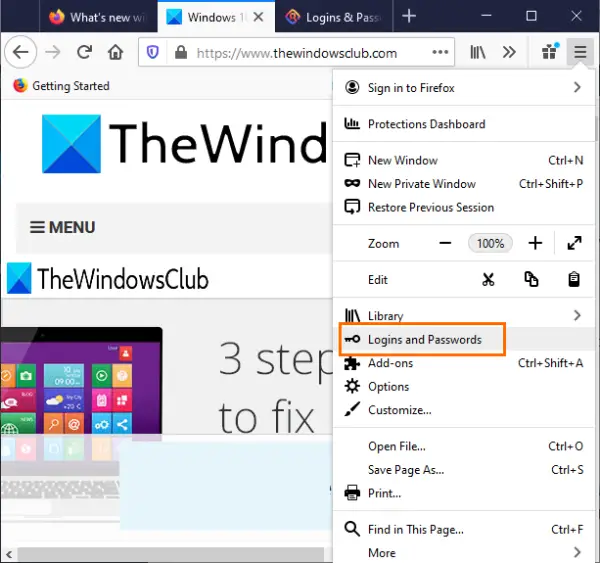The width and height of the screenshot is (600, 563).
Task: Open page actions three-dot menu
Action: pos(440,52)
